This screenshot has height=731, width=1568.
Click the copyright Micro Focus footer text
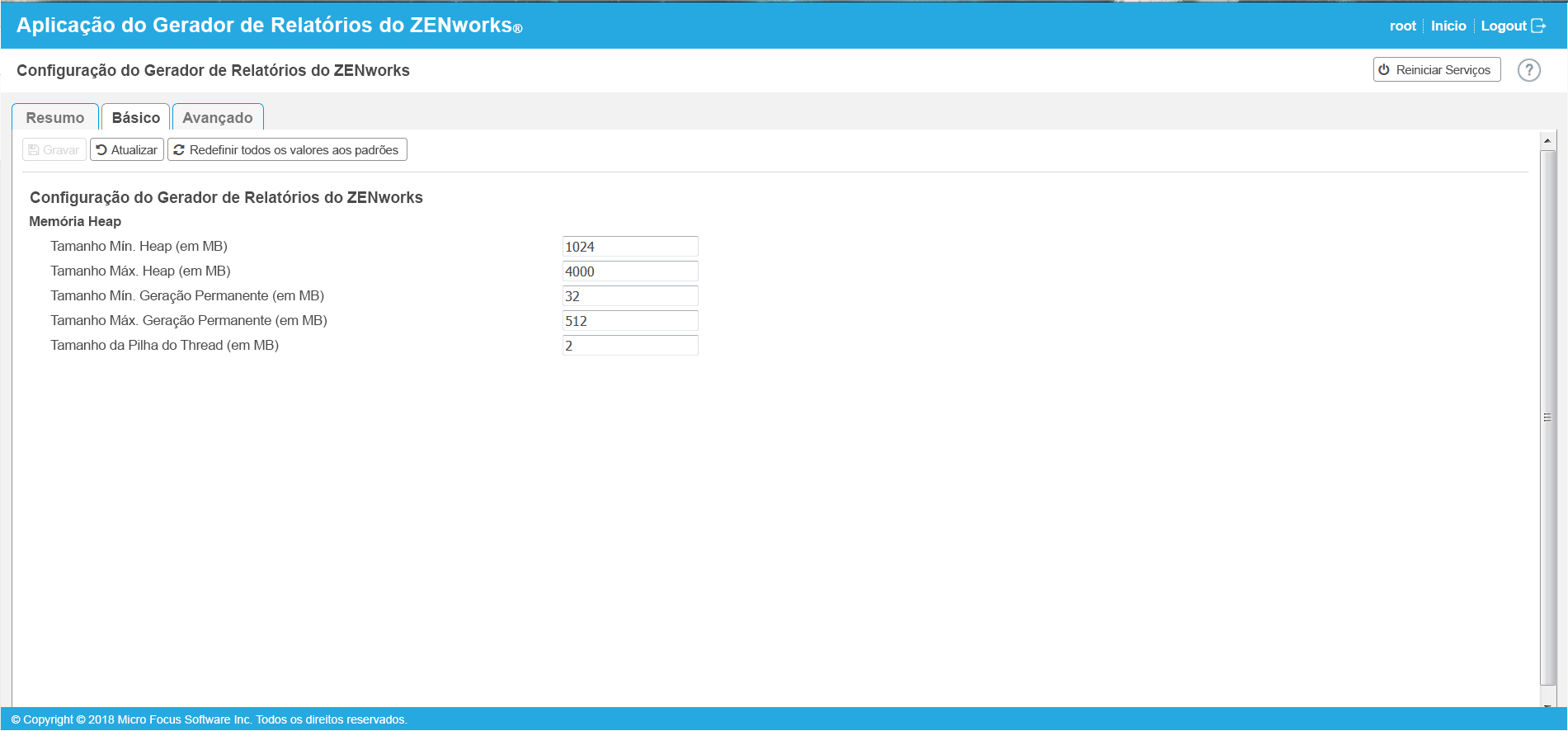tap(210, 719)
